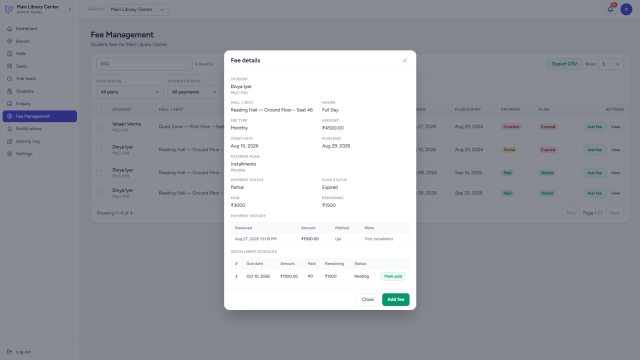Viewport: 640px width, 360px height.
Task: Click the Close button in Fee details dialog
Action: click(367, 299)
